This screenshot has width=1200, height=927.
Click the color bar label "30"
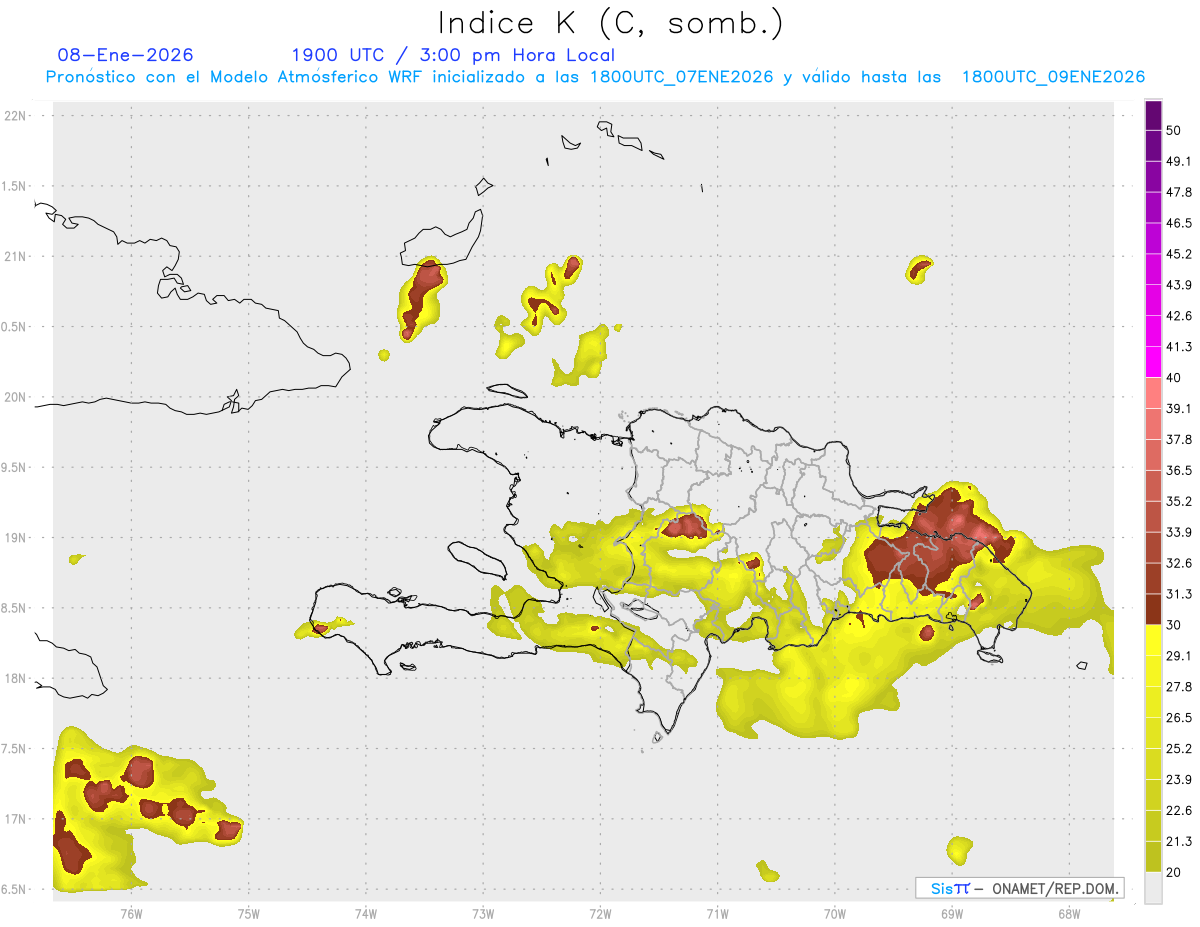(x=1173, y=625)
